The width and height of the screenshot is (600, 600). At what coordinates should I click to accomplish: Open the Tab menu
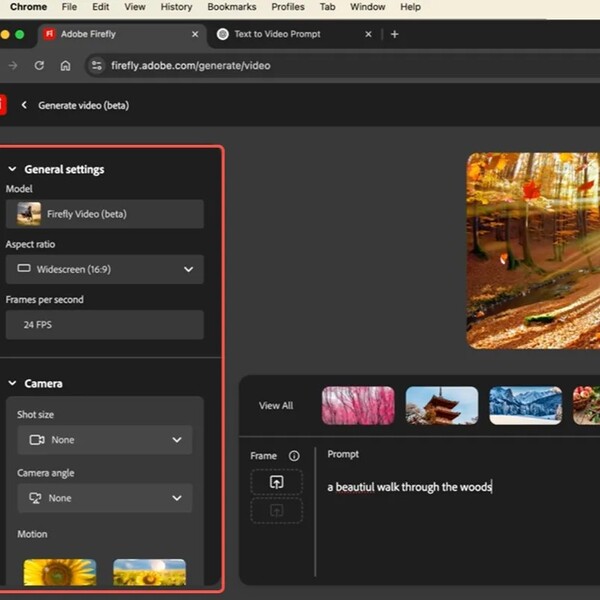pos(328,7)
